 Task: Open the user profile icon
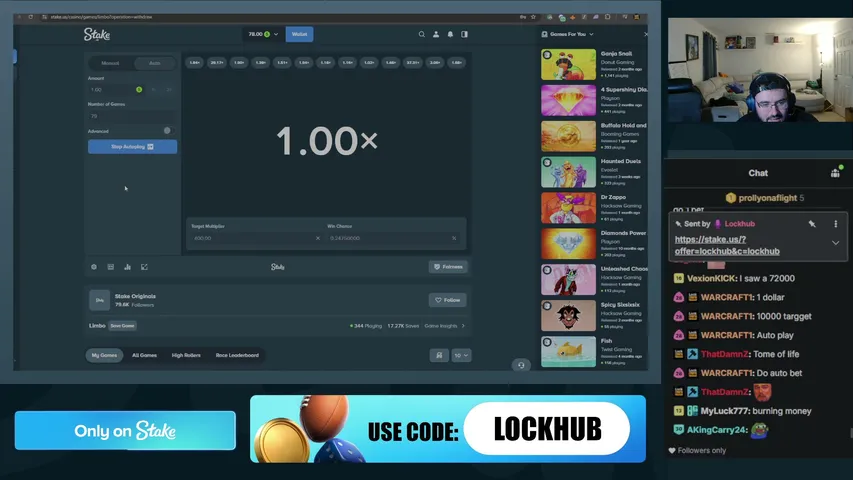[x=436, y=34]
